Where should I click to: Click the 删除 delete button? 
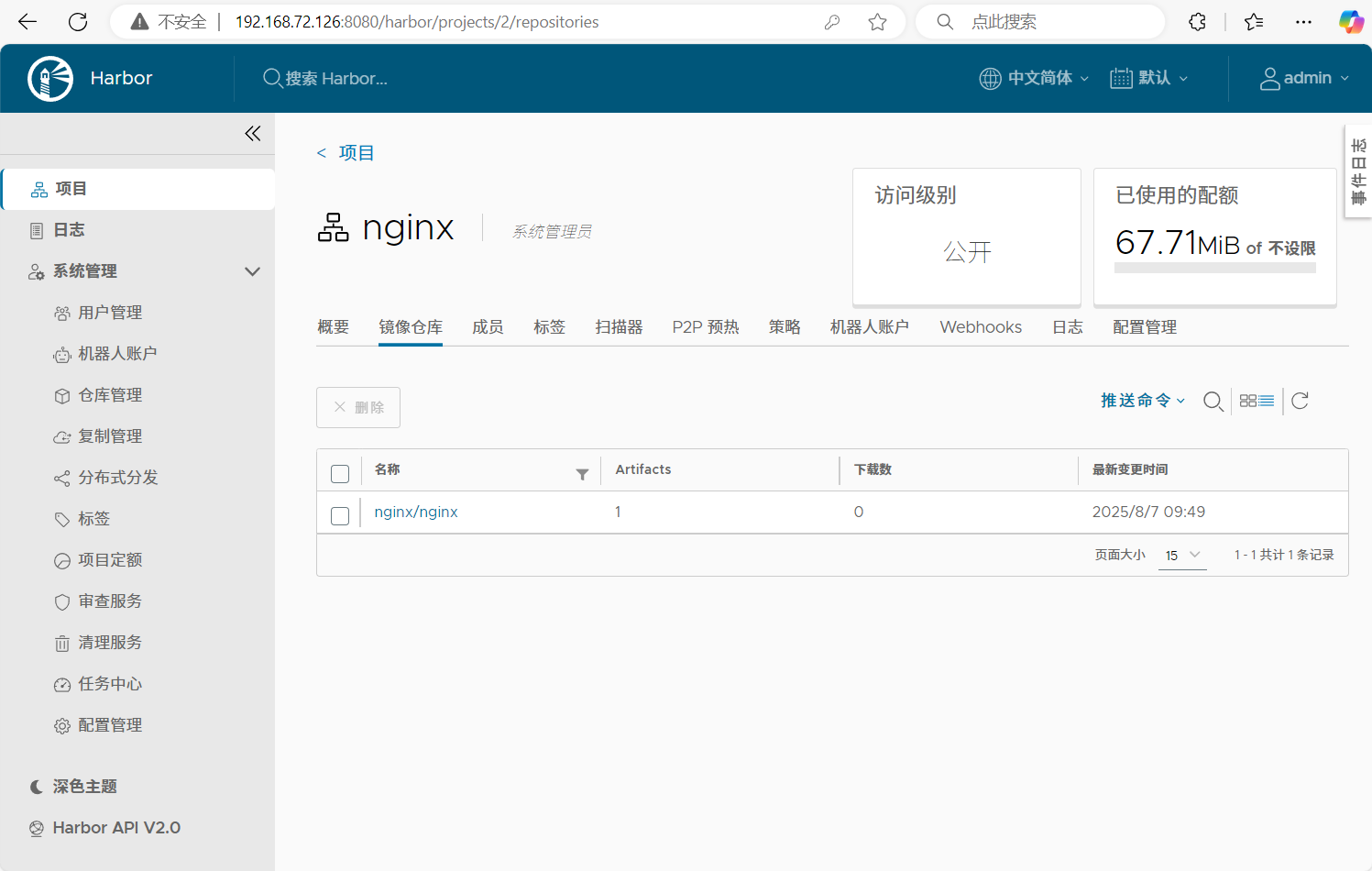tap(358, 407)
